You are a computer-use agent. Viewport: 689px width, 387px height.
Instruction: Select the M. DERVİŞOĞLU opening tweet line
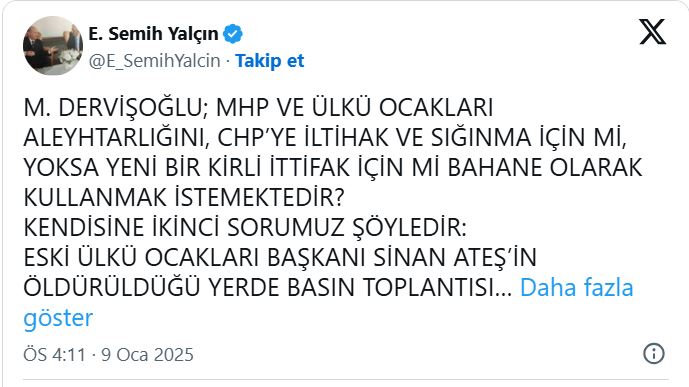(258, 108)
